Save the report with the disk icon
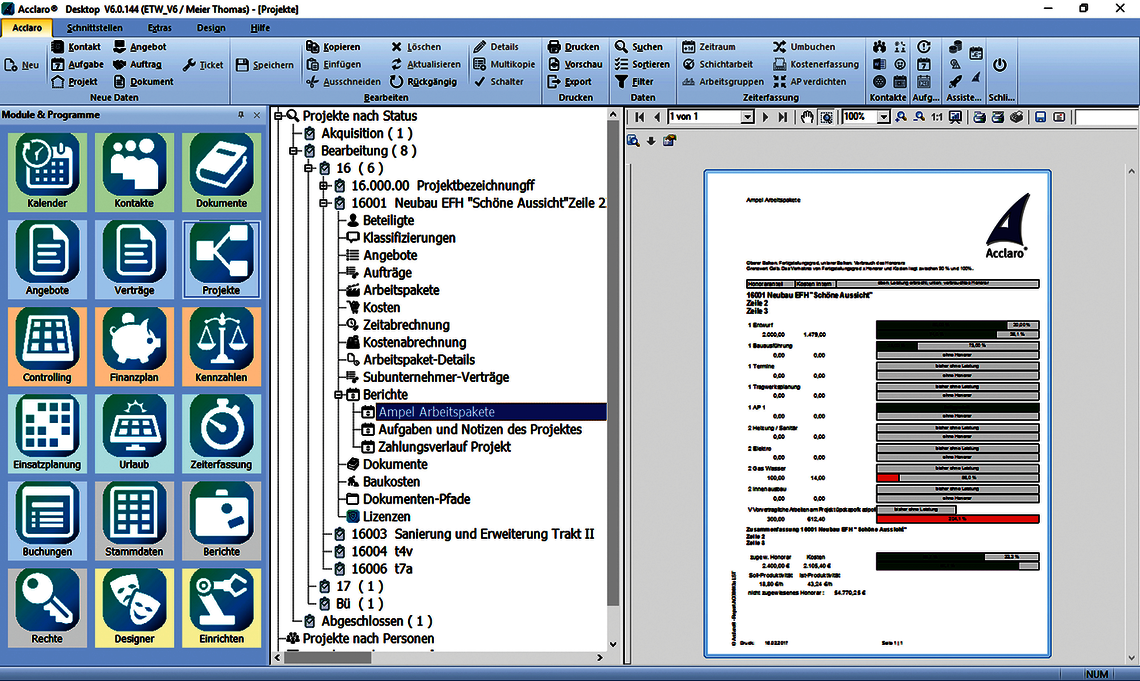The width and height of the screenshot is (1140, 681). click(1040, 117)
